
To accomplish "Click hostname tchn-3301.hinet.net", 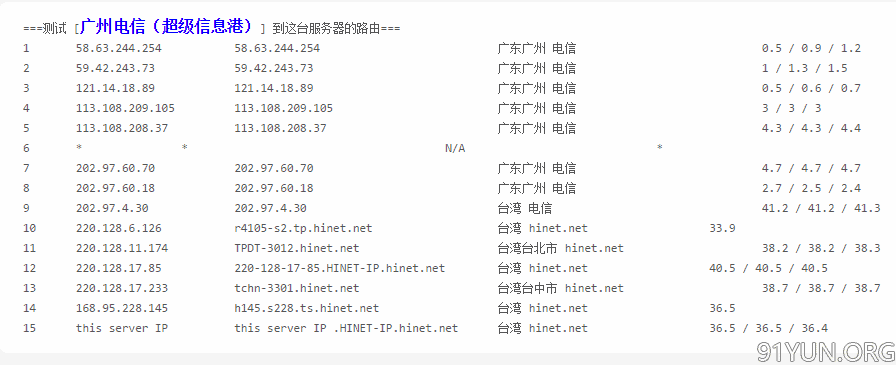I will 297,288.
